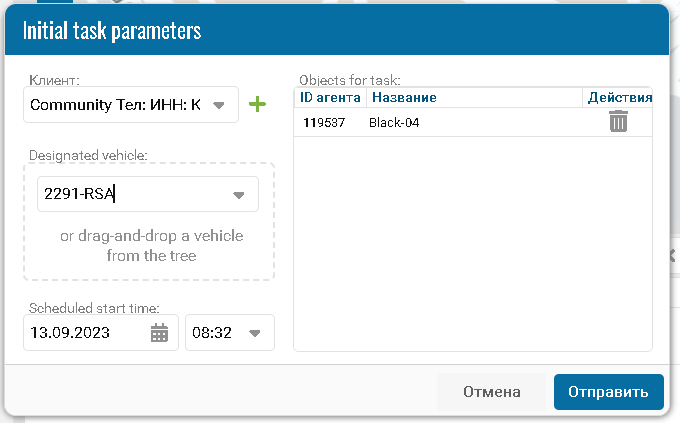Expand the 08:32 time dropdown arrow
The image size is (680, 423).
254,333
